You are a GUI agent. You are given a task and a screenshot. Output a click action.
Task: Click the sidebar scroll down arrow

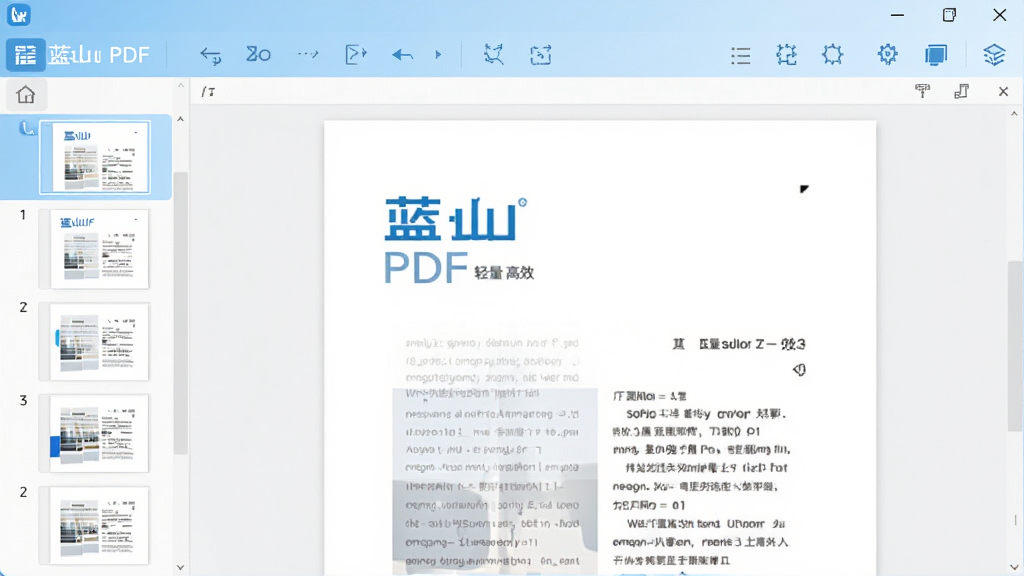tap(181, 568)
